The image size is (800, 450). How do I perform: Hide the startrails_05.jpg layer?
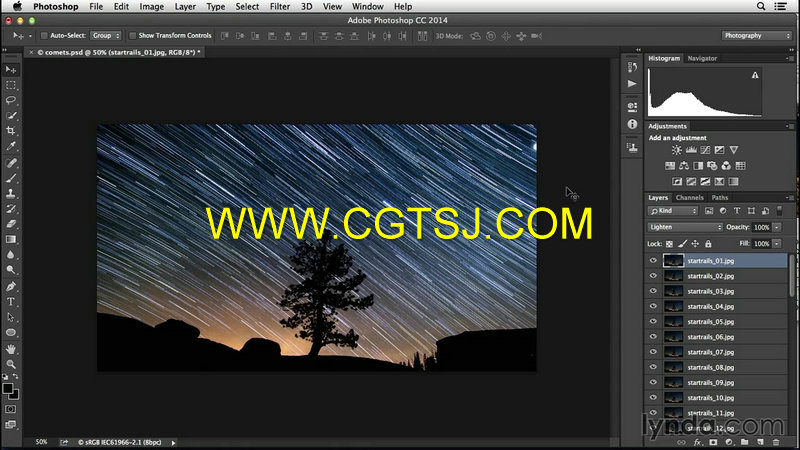tap(653, 321)
